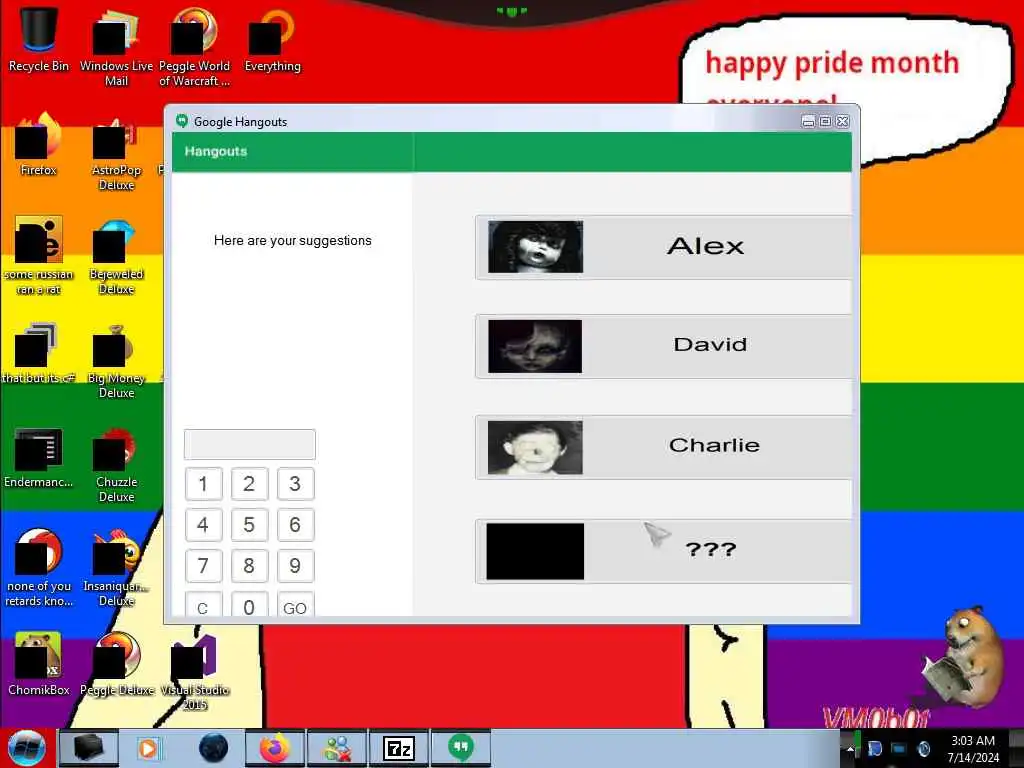Image resolution: width=1024 pixels, height=768 pixels.
Task: Show hidden system tray icons arrow
Action: click(x=850, y=749)
